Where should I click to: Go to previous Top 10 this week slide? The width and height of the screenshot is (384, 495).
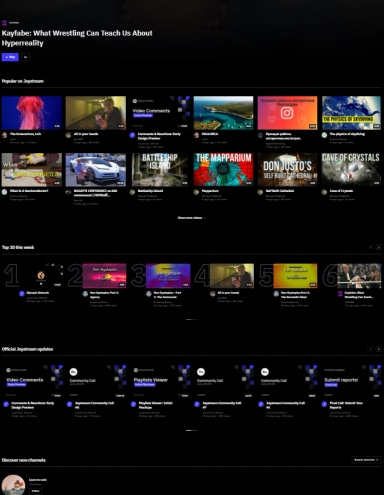pyautogui.click(x=370, y=247)
